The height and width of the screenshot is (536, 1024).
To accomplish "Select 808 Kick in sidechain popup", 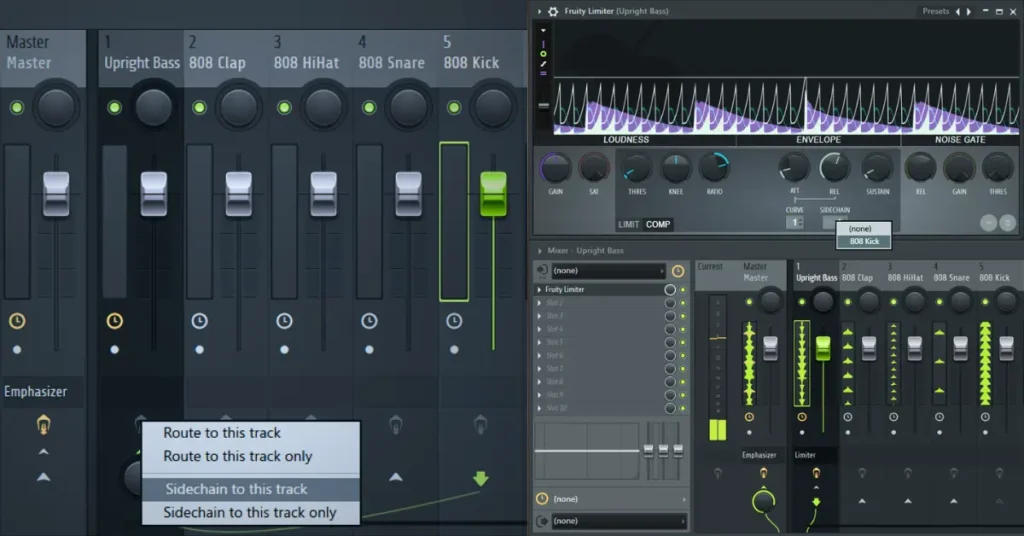I will coord(863,241).
